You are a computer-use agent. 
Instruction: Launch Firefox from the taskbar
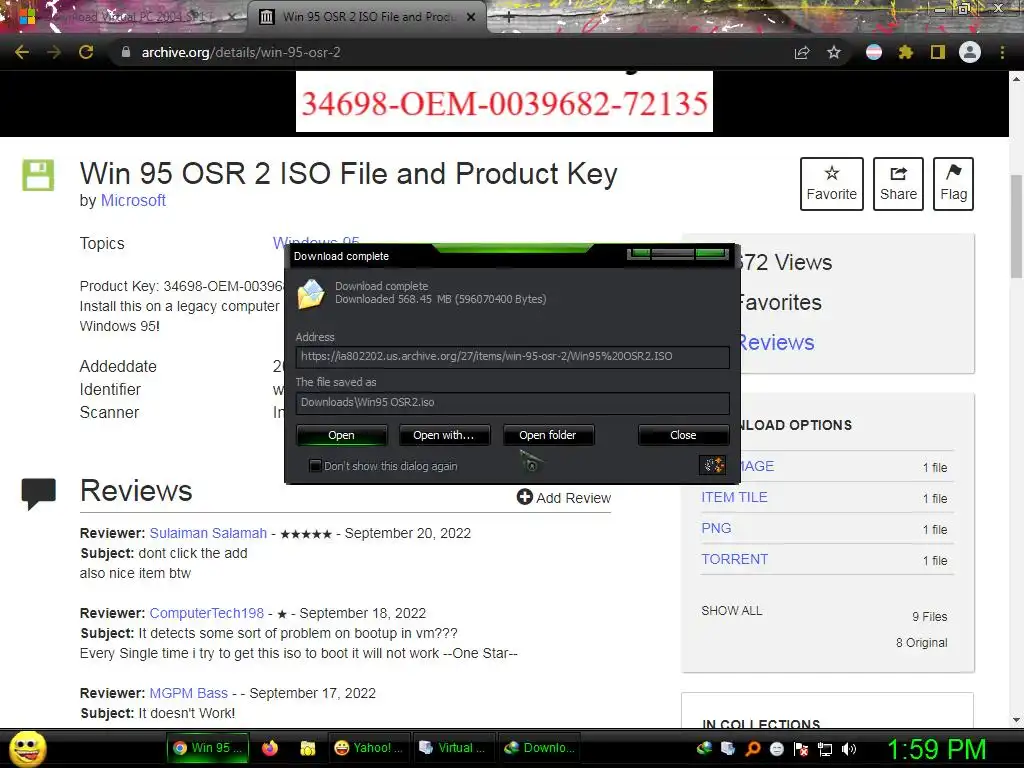point(270,748)
